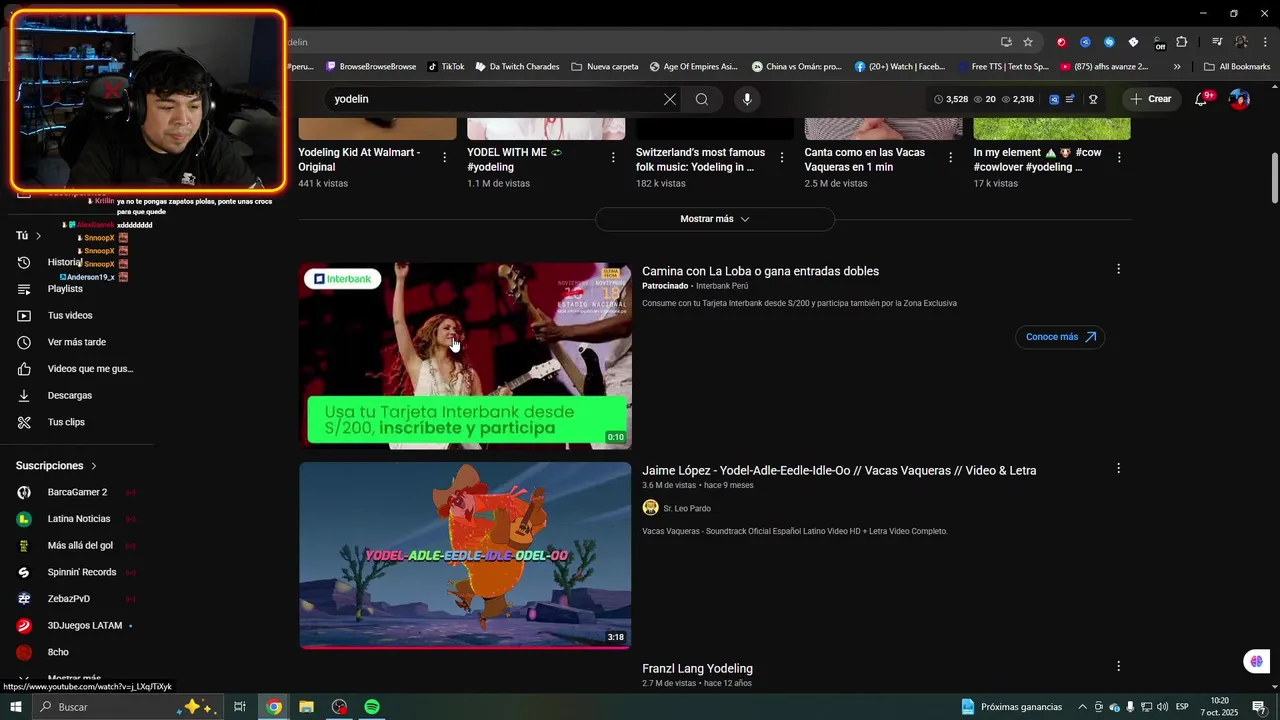Click the install app icon in address bar
The width and height of the screenshot is (1280, 720).
point(1006,42)
